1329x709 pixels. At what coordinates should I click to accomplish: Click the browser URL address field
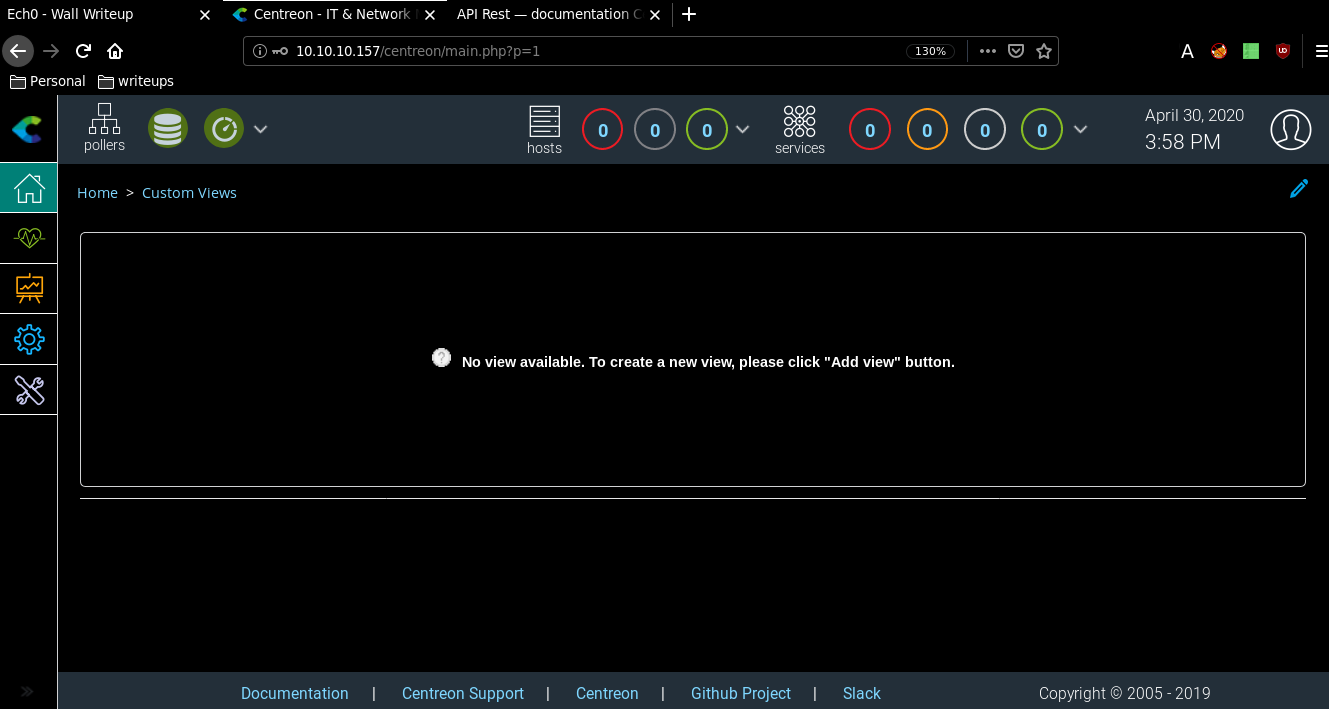[600, 51]
